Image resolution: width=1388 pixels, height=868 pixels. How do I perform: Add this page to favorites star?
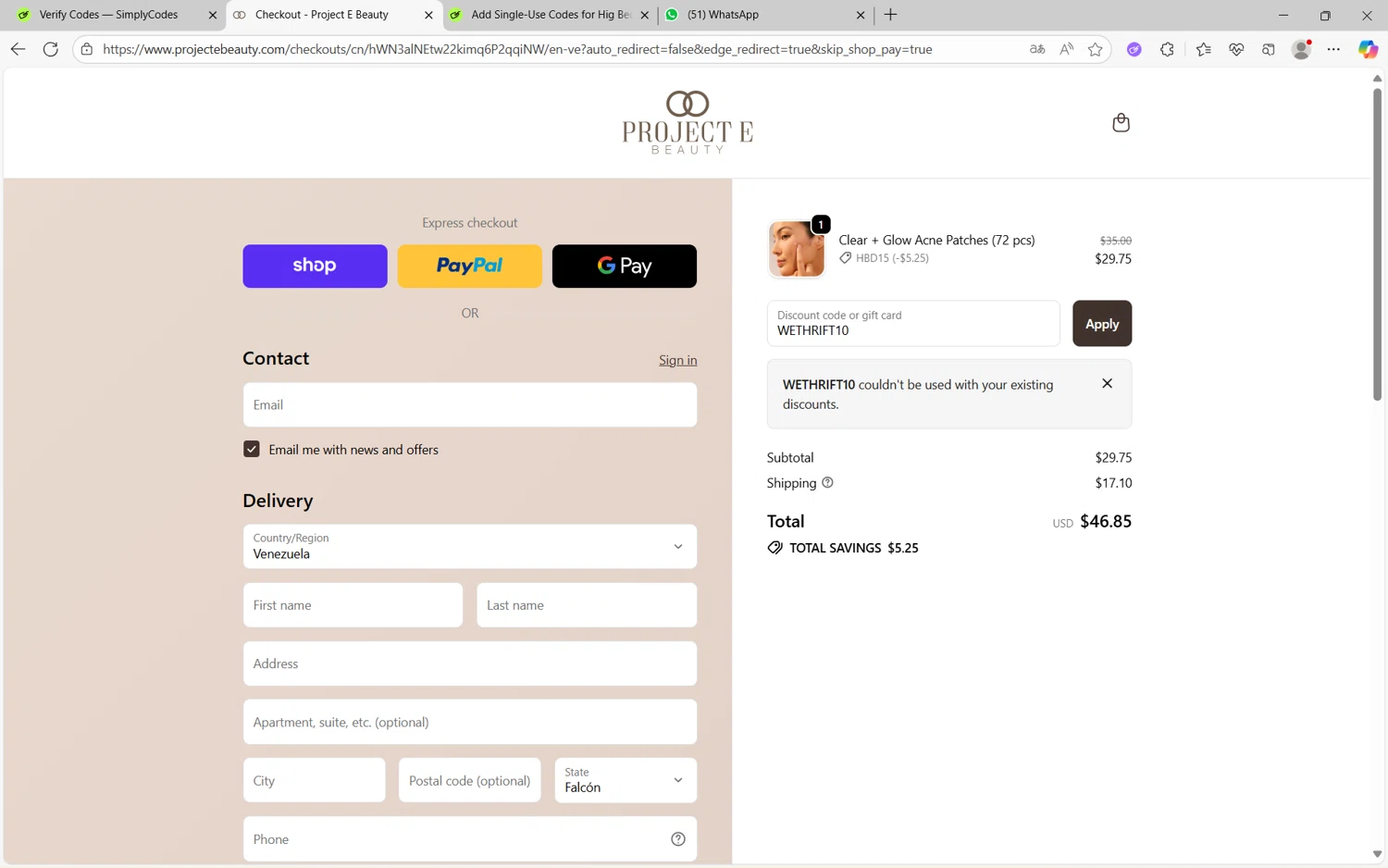point(1096,49)
